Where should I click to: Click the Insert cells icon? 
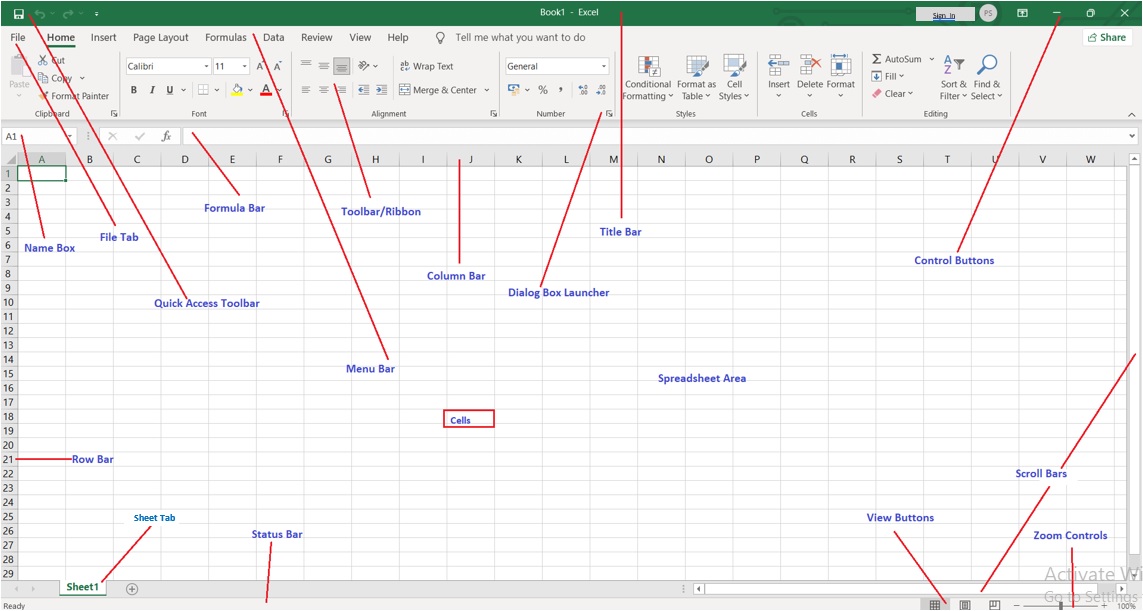click(779, 67)
